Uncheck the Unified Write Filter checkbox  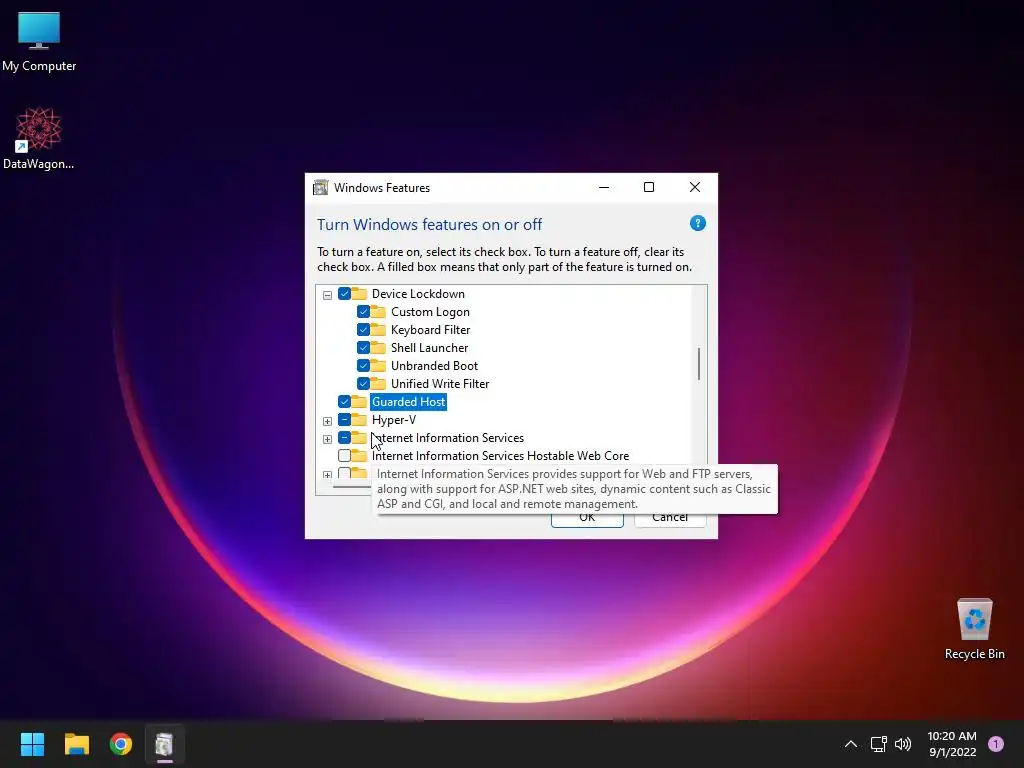pos(363,383)
